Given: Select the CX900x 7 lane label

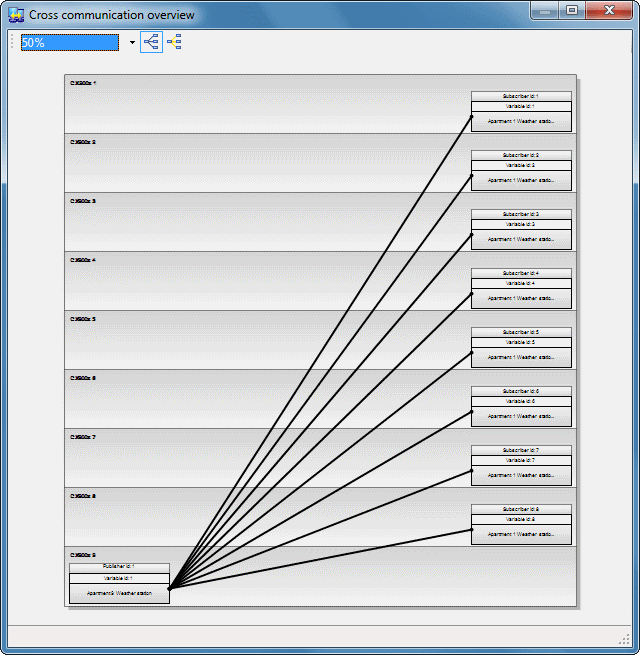Looking at the screenshot, I should tap(83, 437).
